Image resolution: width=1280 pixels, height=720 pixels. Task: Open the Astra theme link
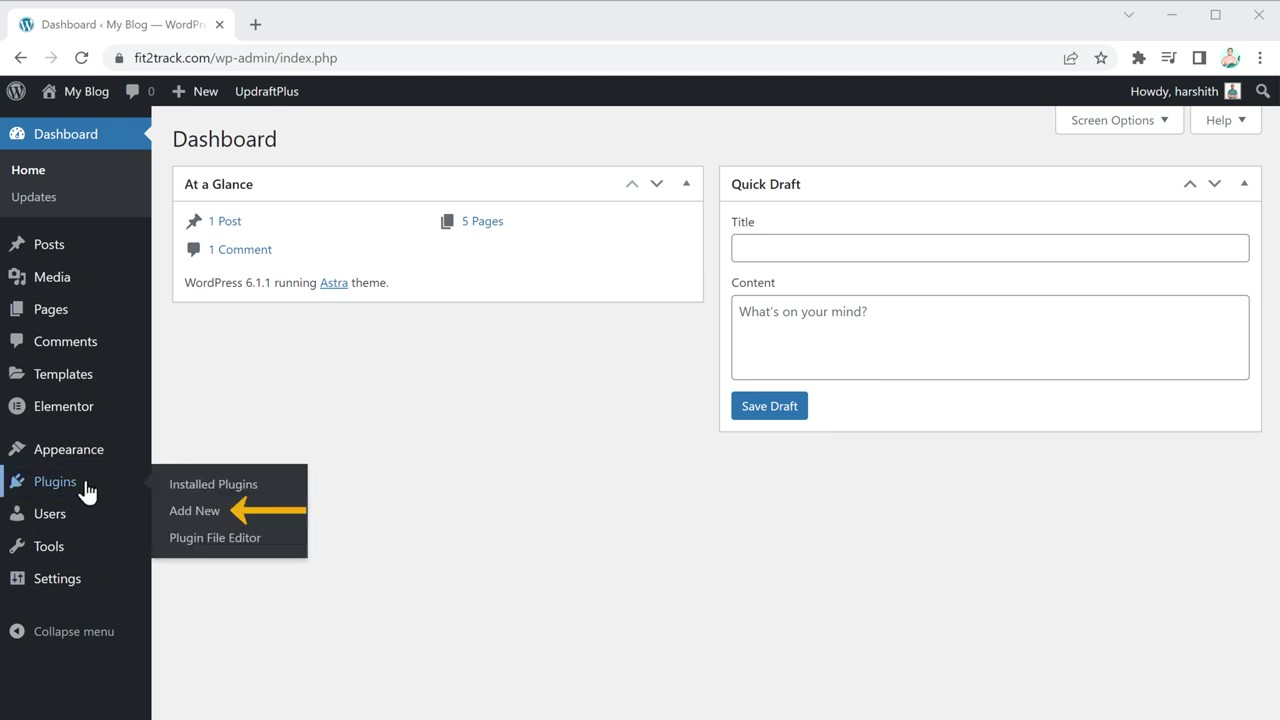coord(333,282)
